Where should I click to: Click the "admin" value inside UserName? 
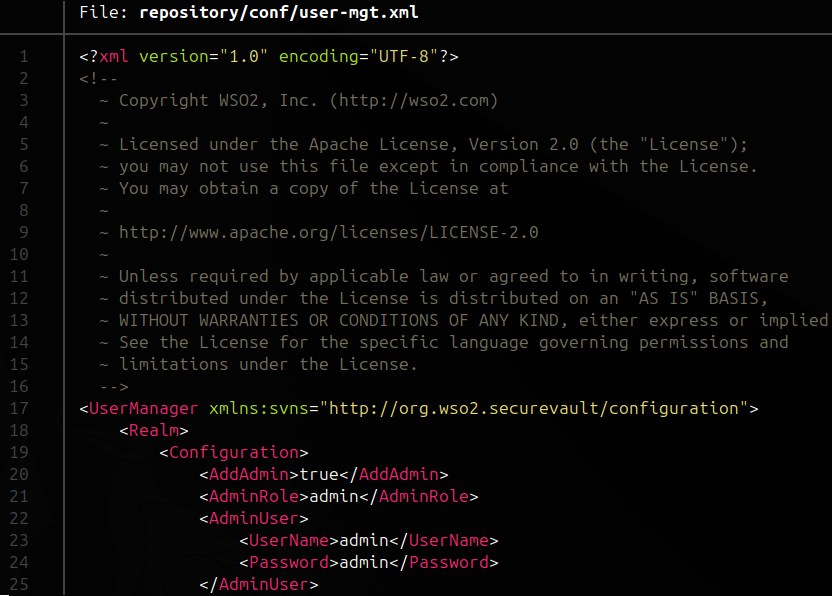pos(364,540)
